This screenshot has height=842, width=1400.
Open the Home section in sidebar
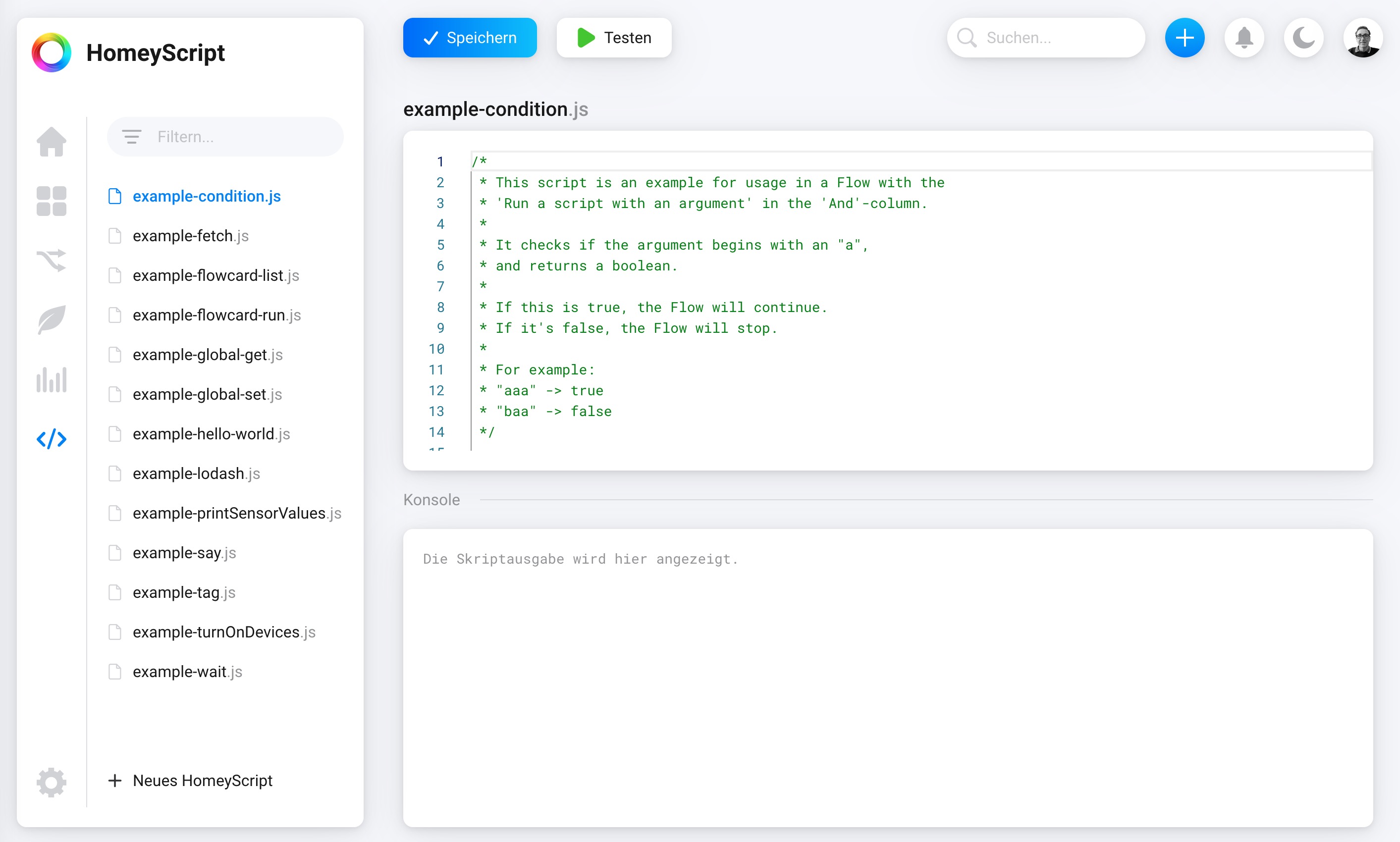click(x=51, y=141)
